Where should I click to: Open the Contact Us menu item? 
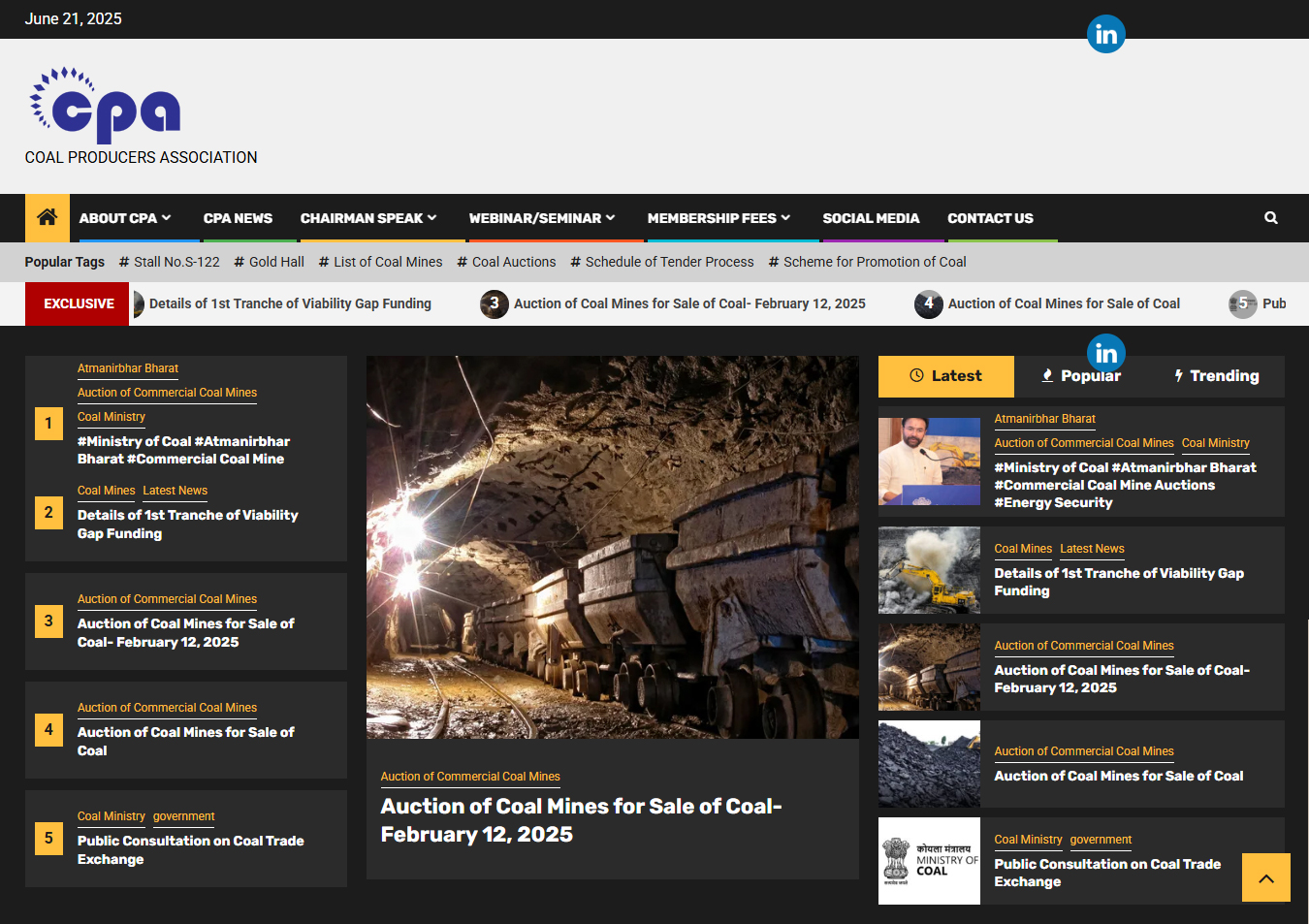pyautogui.click(x=990, y=218)
